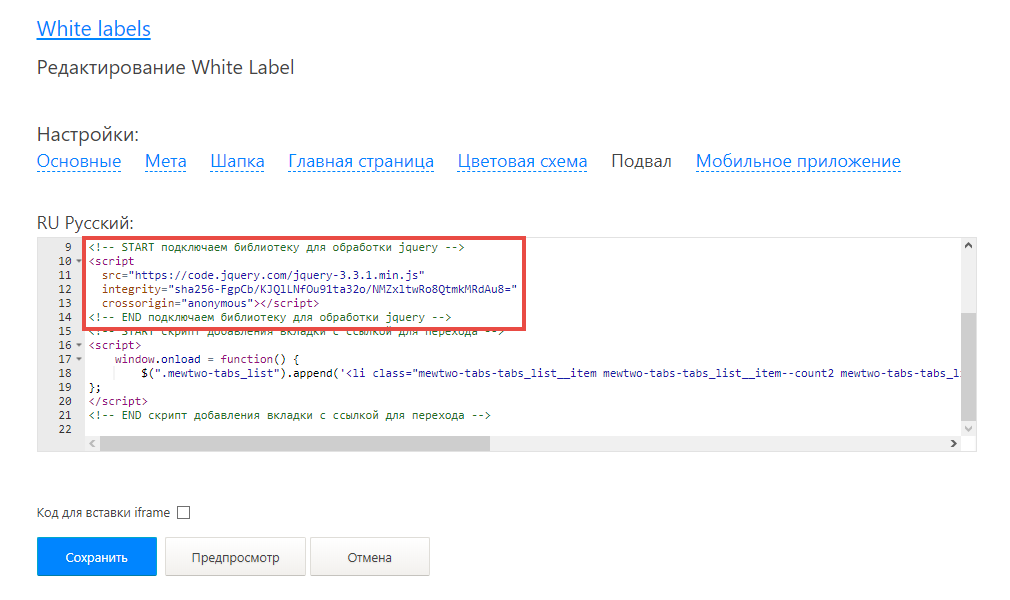1010x600 pixels.
Task: Switch to the Мета settings tab
Action: (x=166, y=161)
